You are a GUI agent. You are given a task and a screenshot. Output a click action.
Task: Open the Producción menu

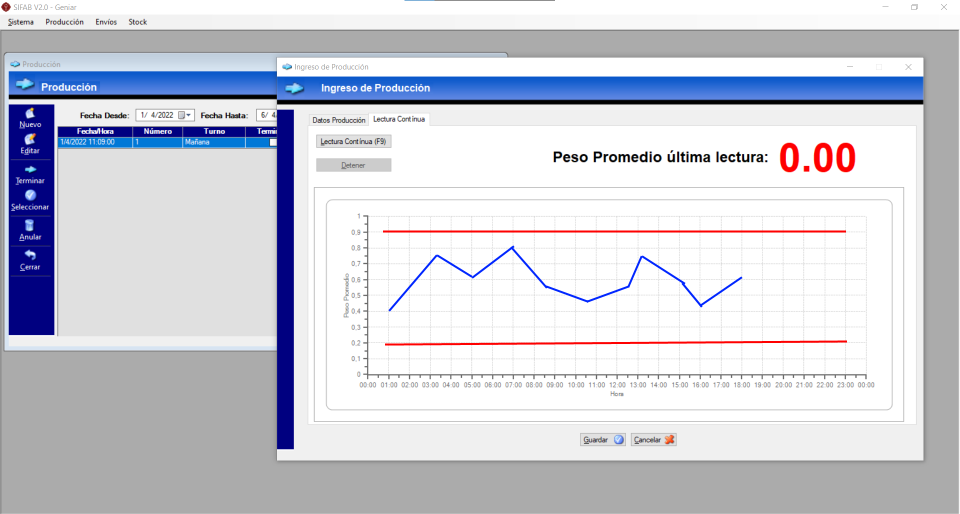click(x=64, y=22)
